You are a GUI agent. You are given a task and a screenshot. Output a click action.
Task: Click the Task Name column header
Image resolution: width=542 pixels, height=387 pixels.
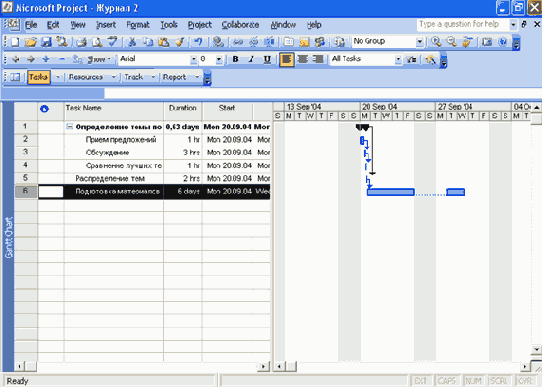[114, 111]
